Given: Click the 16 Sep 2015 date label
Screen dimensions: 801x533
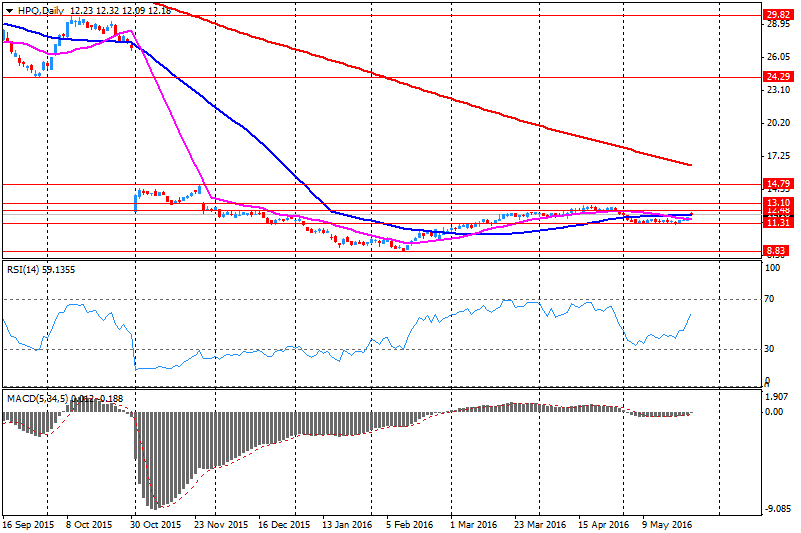Looking at the screenshot, I should click(x=28, y=525).
